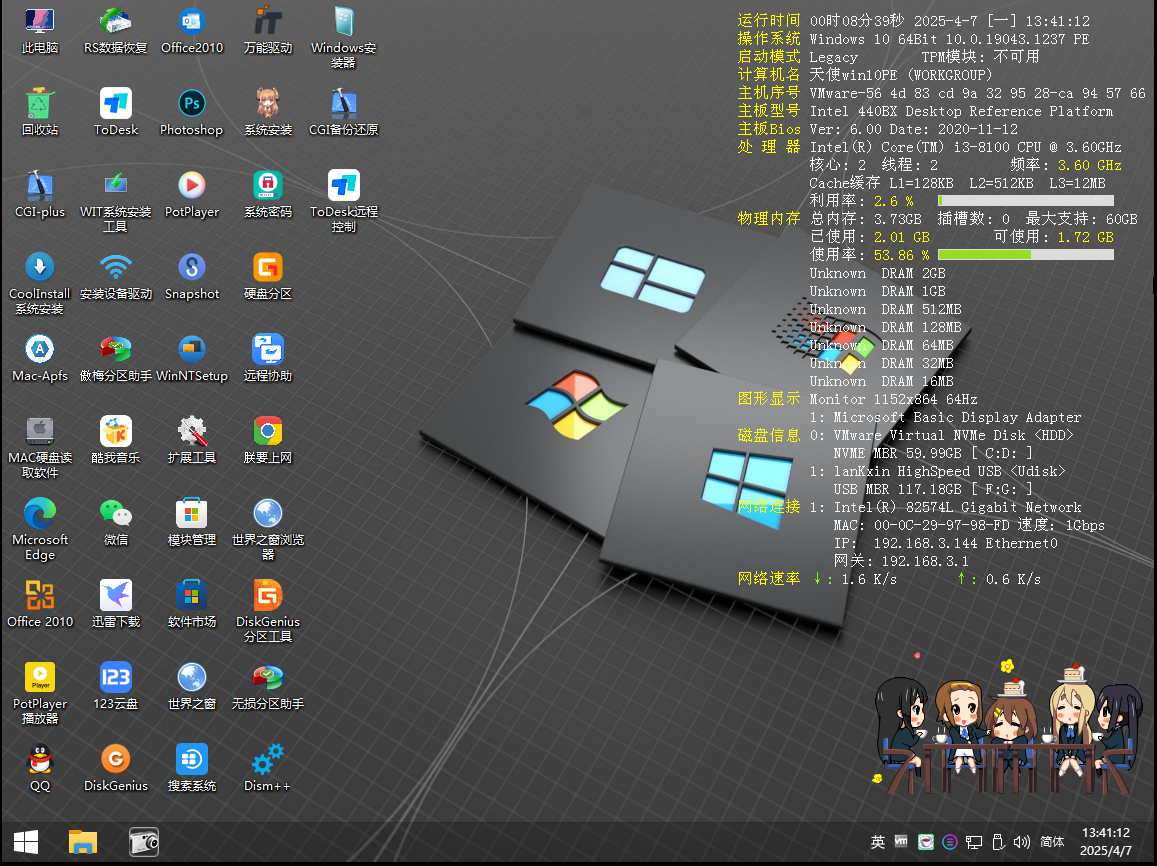Launch the PotPlayer shortcut

(x=192, y=195)
